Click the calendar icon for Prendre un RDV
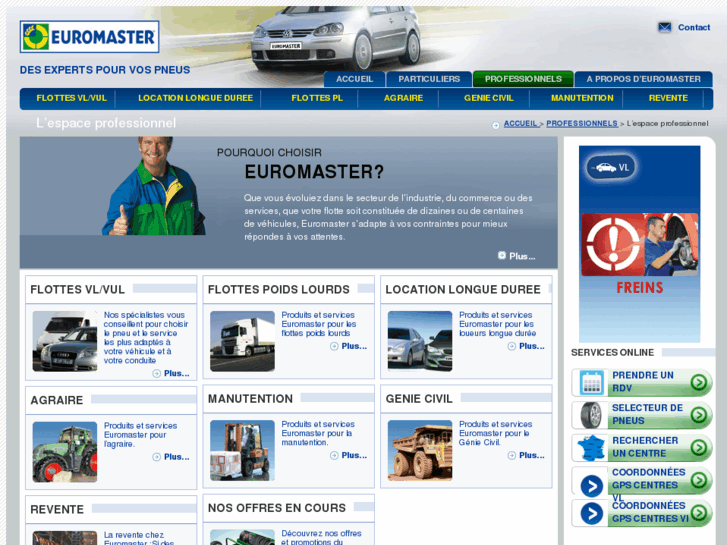This screenshot has height=545, width=727. 592,383
